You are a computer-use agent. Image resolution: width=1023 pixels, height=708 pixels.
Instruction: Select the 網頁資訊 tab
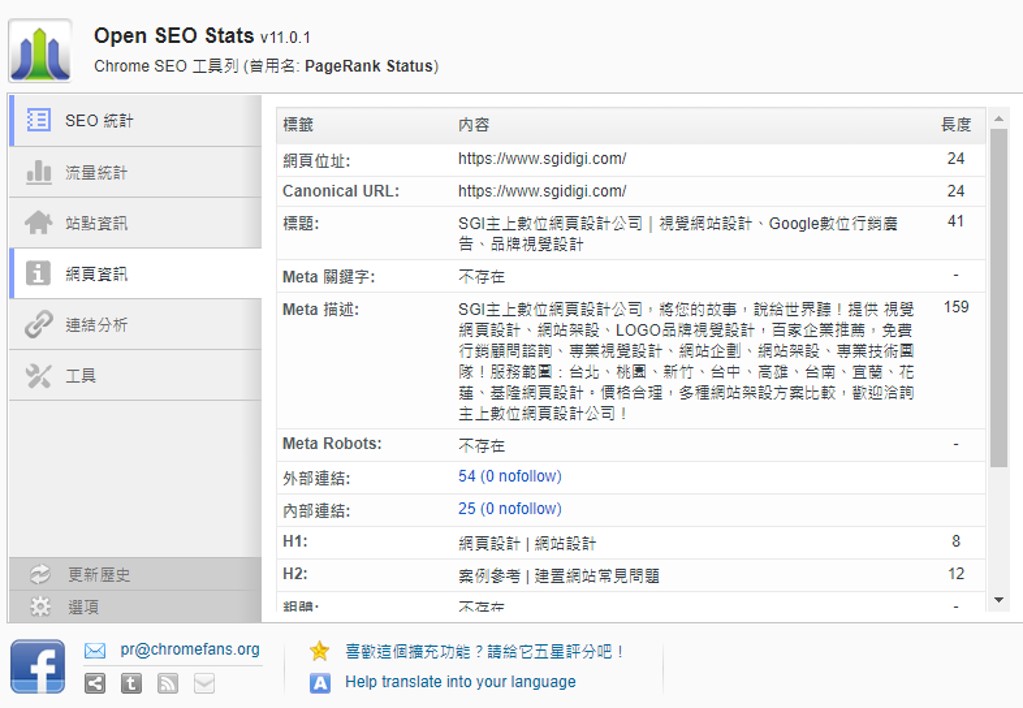click(136, 274)
